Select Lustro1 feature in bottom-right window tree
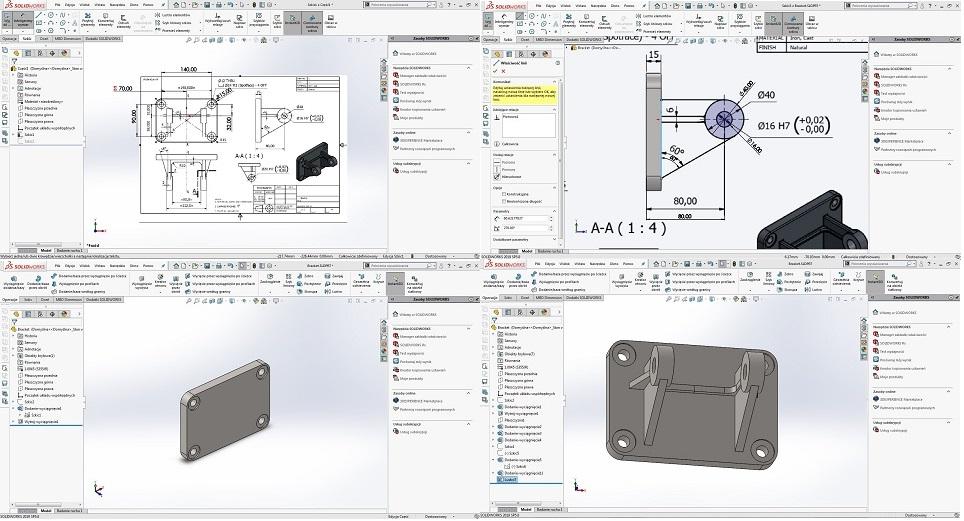This screenshot has height=521, width=964. (x=508, y=479)
